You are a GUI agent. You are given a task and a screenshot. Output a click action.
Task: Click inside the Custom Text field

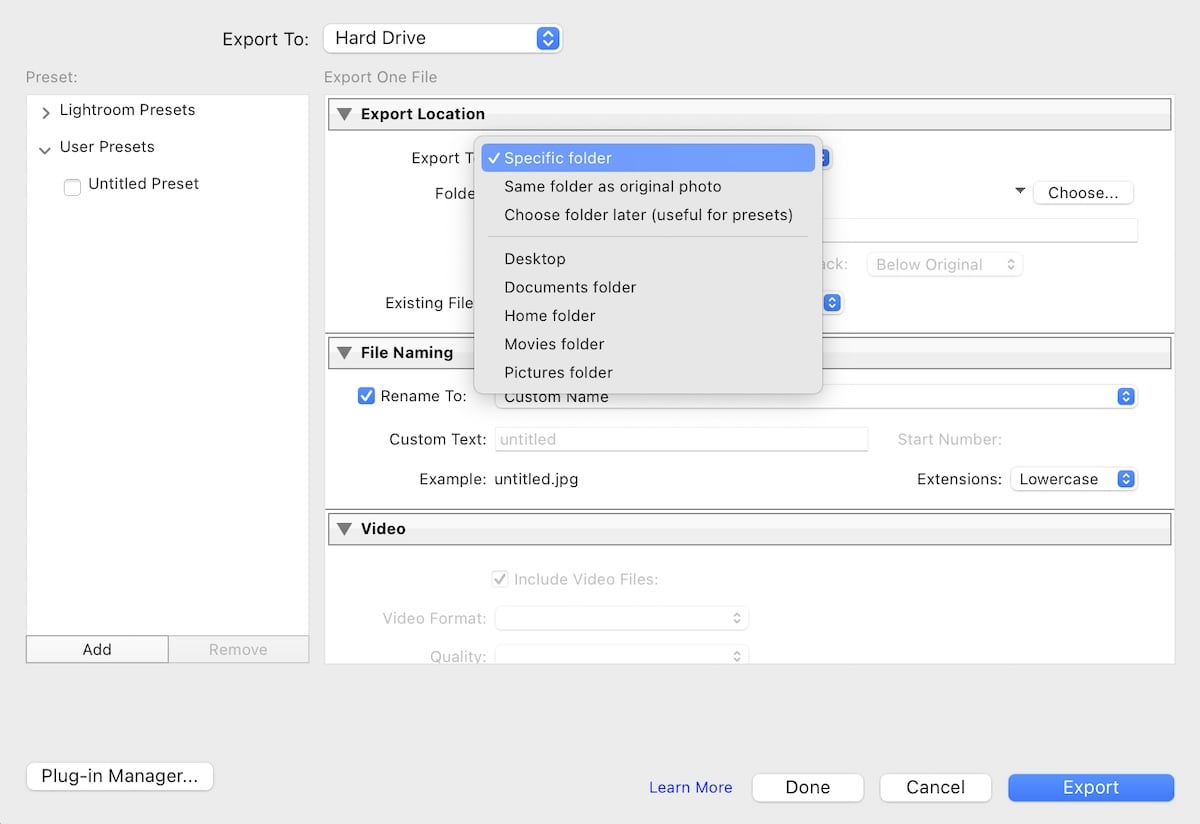pyautogui.click(x=681, y=439)
